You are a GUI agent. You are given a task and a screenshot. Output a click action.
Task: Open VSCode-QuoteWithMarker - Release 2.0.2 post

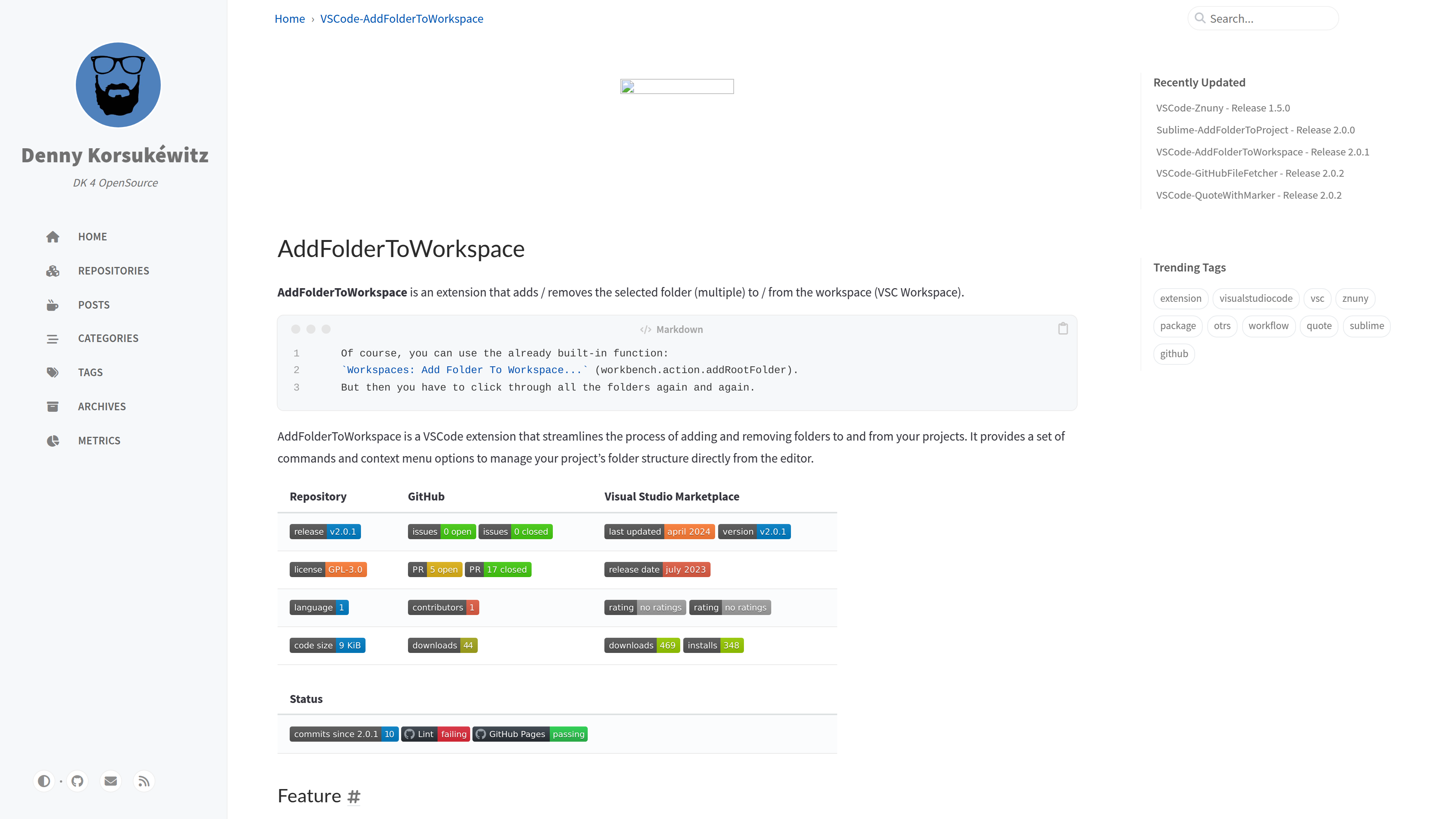click(1249, 196)
